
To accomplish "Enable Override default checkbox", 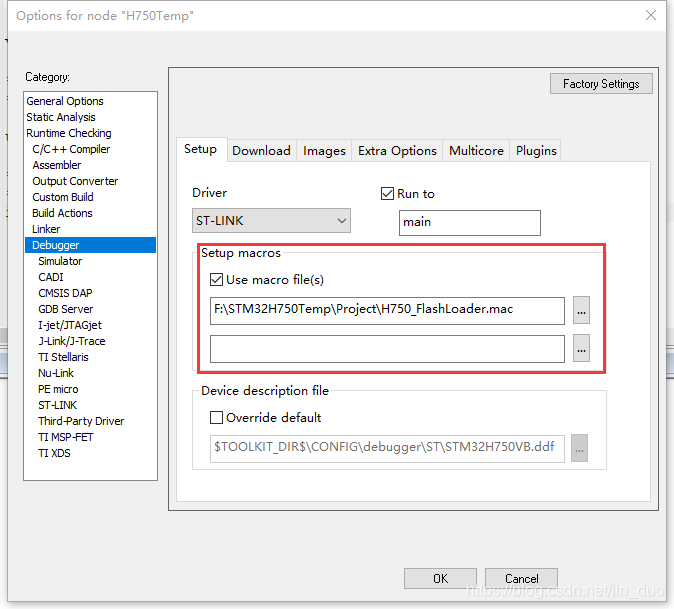I will pos(216,417).
